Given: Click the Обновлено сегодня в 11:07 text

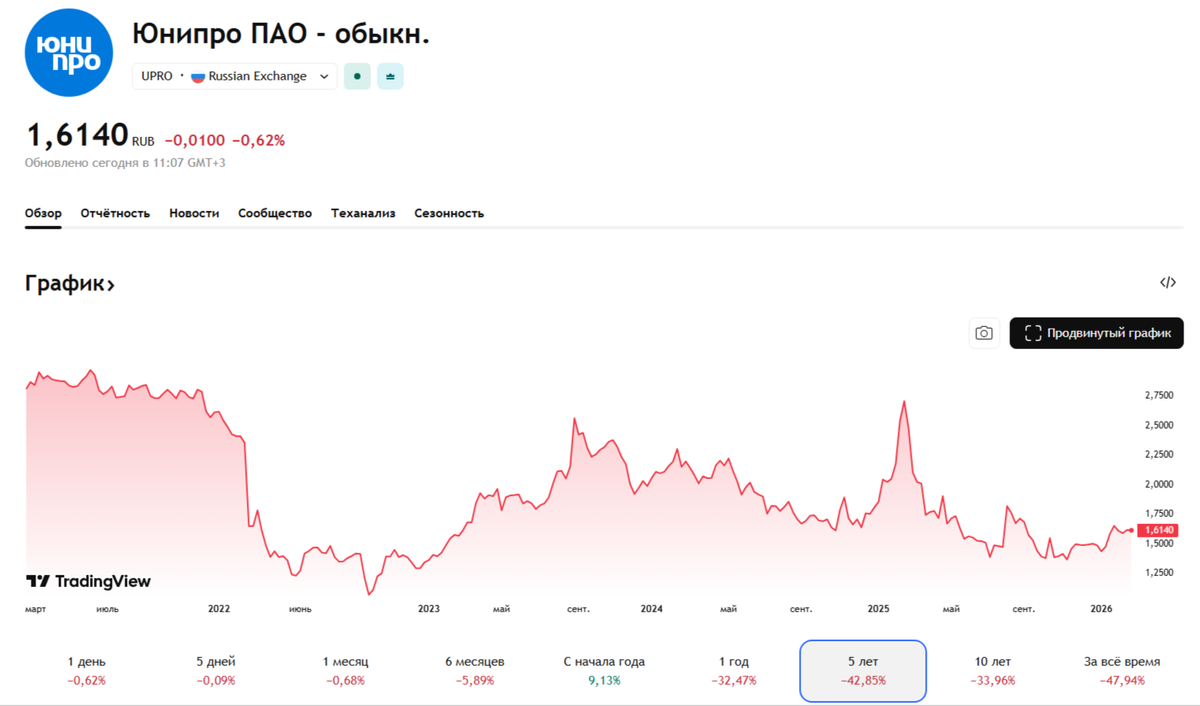Looking at the screenshot, I should pos(125,162).
